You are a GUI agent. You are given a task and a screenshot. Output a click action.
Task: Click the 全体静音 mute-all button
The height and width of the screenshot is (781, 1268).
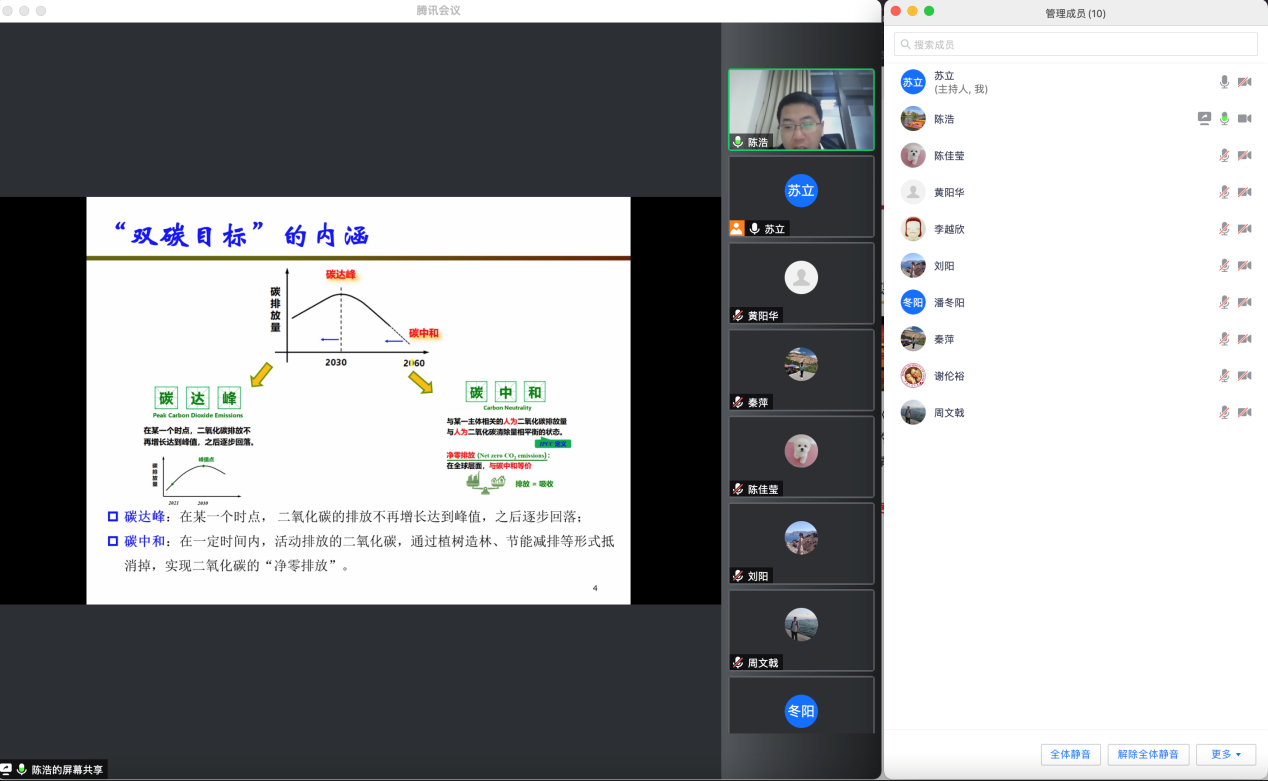(x=1071, y=754)
